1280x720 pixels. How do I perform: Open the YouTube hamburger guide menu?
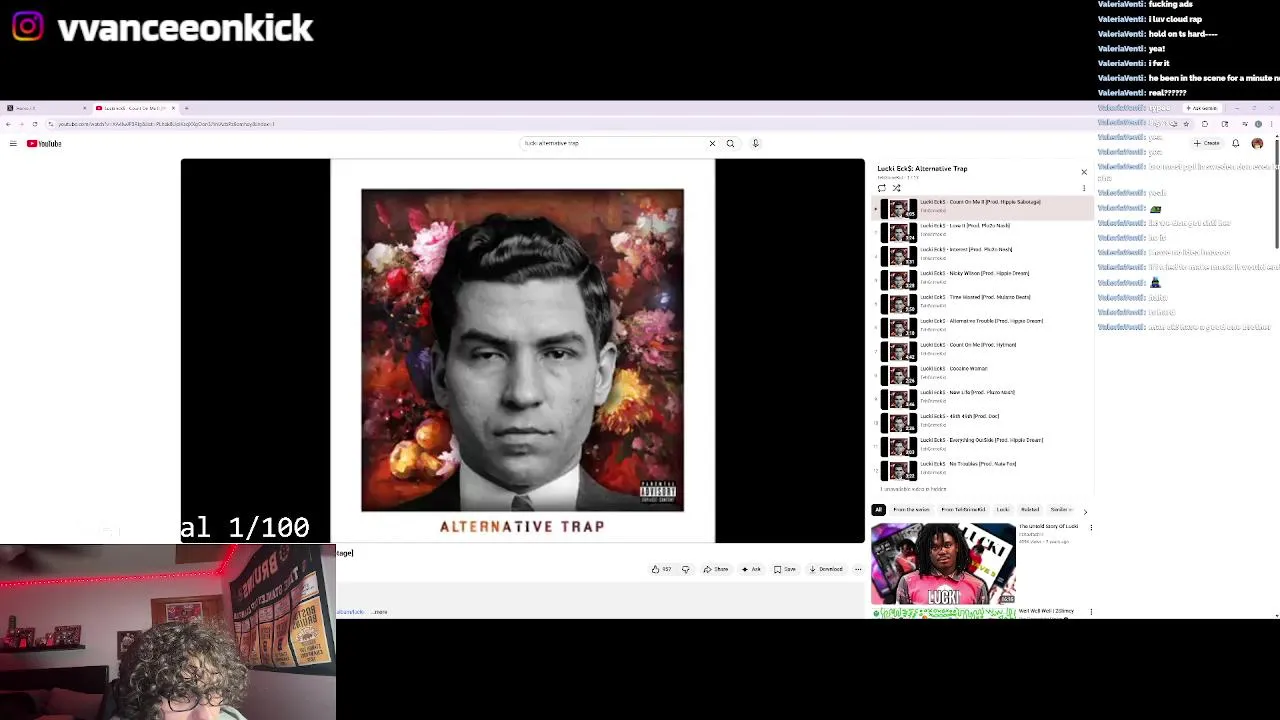(x=13, y=144)
